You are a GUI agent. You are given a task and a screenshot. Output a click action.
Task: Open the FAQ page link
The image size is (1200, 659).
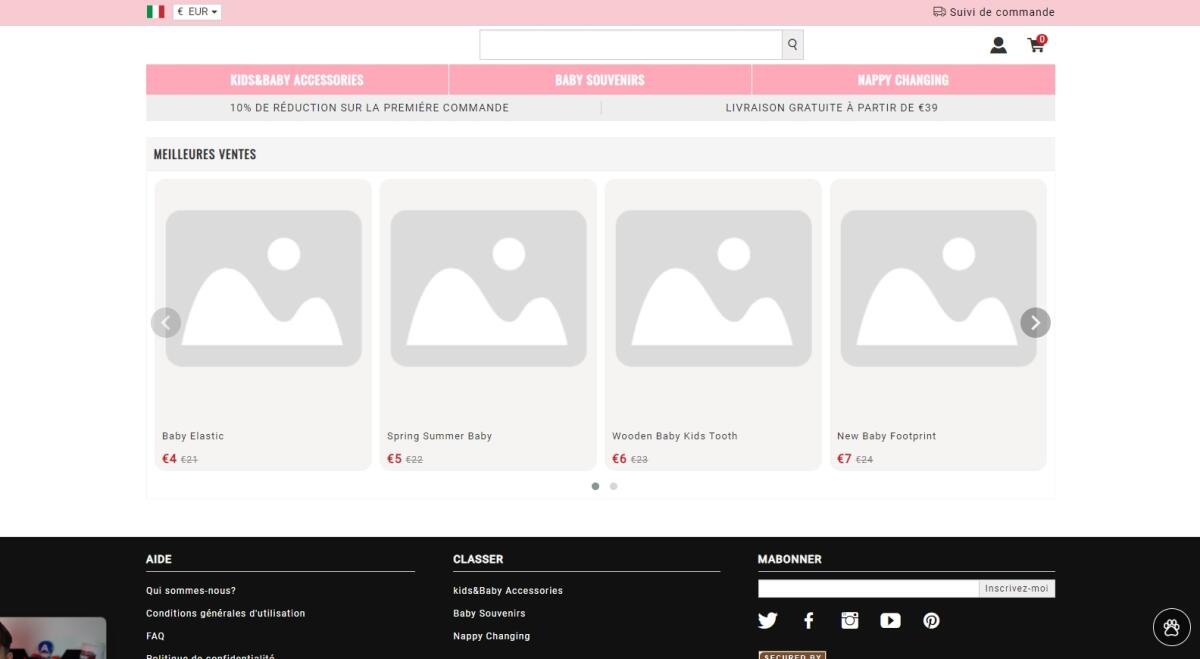tap(155, 635)
